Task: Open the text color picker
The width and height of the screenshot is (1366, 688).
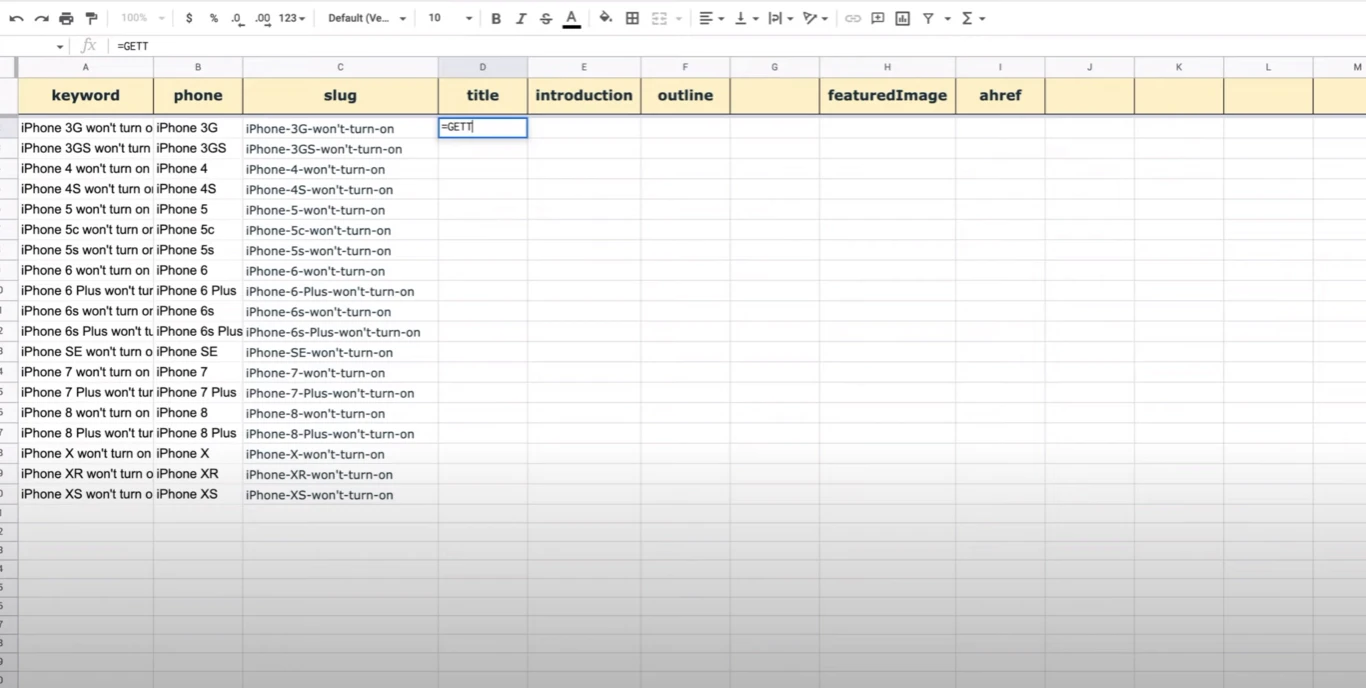Action: pos(571,18)
